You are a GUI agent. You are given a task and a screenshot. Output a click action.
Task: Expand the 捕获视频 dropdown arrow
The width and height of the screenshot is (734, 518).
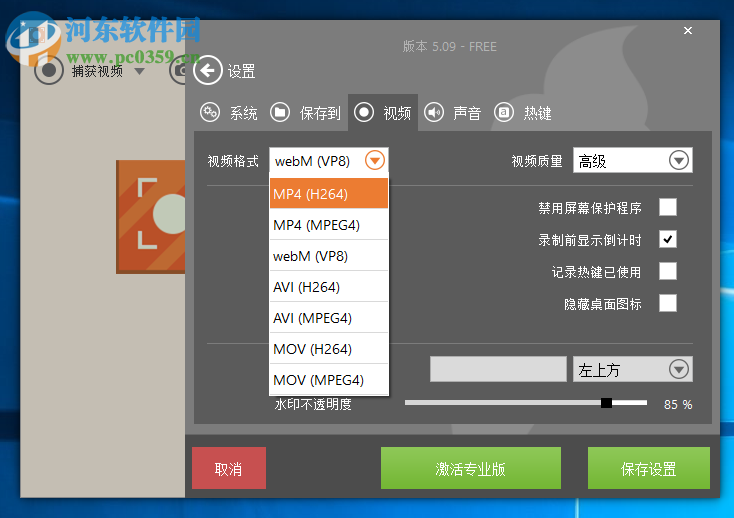pos(139,71)
